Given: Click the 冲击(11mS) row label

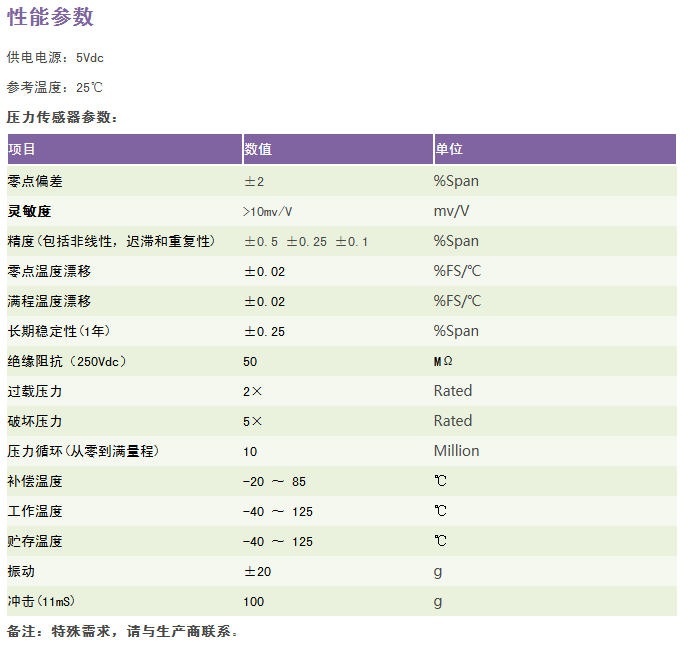Looking at the screenshot, I should pos(42,601).
